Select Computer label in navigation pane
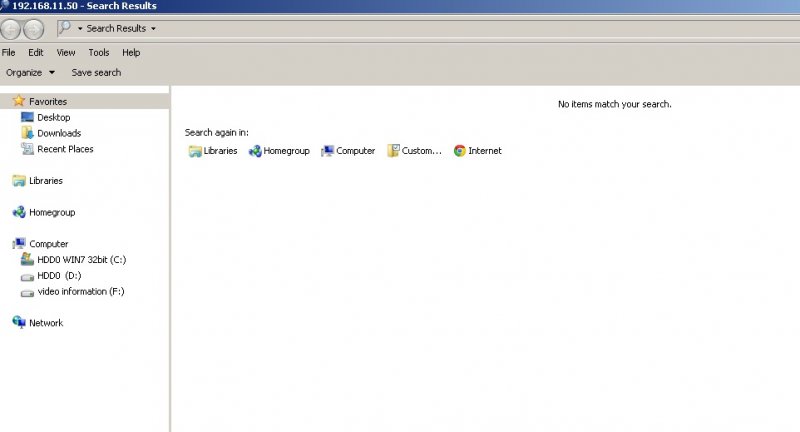This screenshot has width=800, height=432. [48, 244]
